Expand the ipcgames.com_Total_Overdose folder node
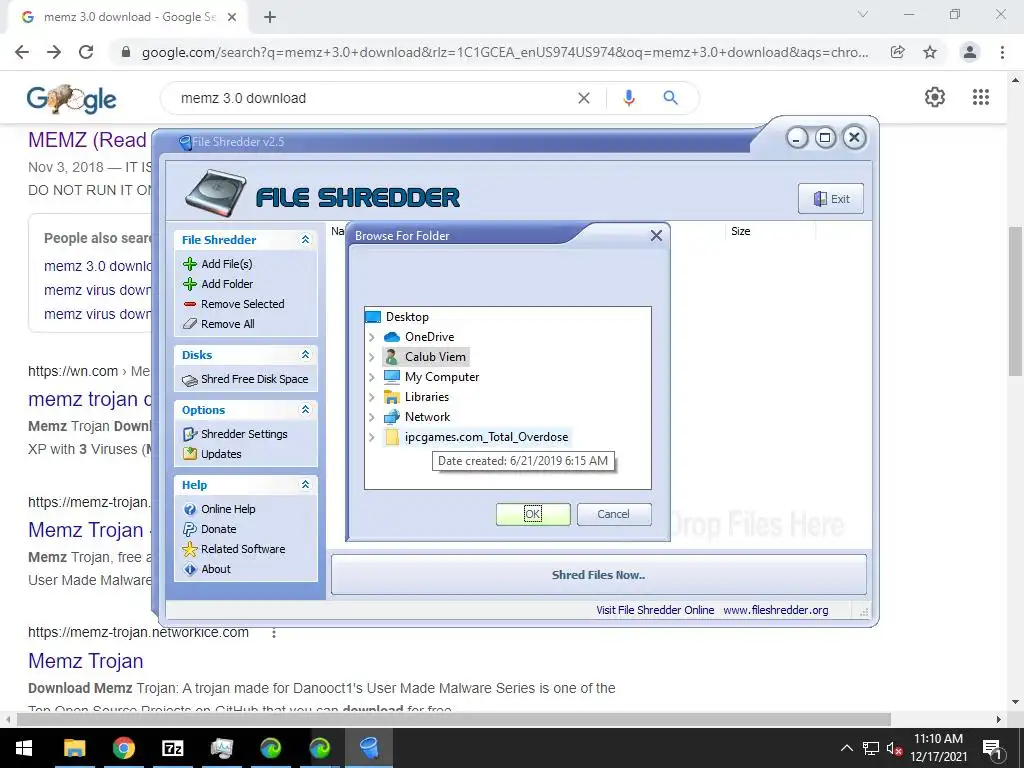Image resolution: width=1024 pixels, height=768 pixels. pyautogui.click(x=372, y=437)
